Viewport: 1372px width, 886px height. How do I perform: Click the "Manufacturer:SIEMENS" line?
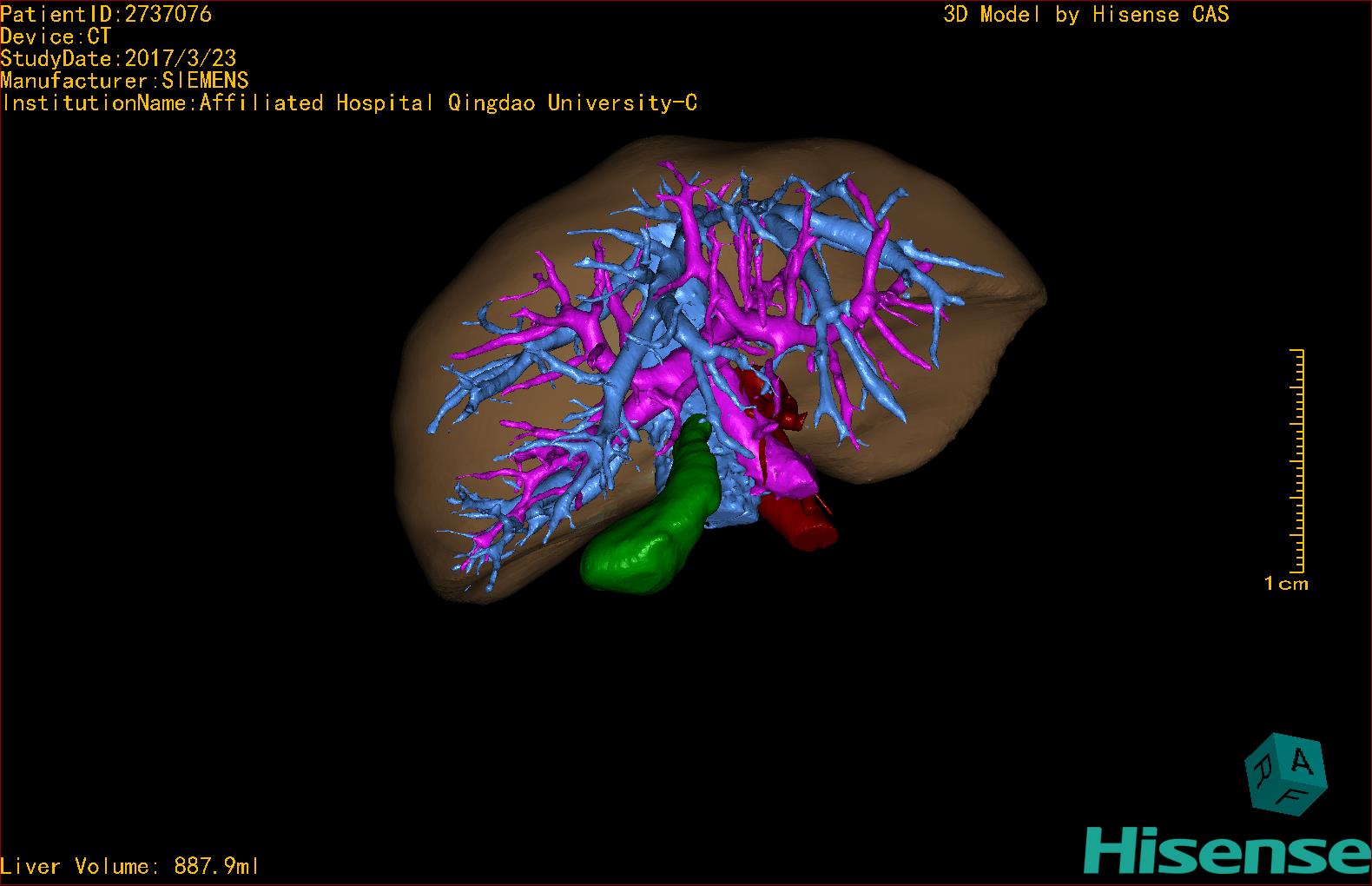point(124,81)
